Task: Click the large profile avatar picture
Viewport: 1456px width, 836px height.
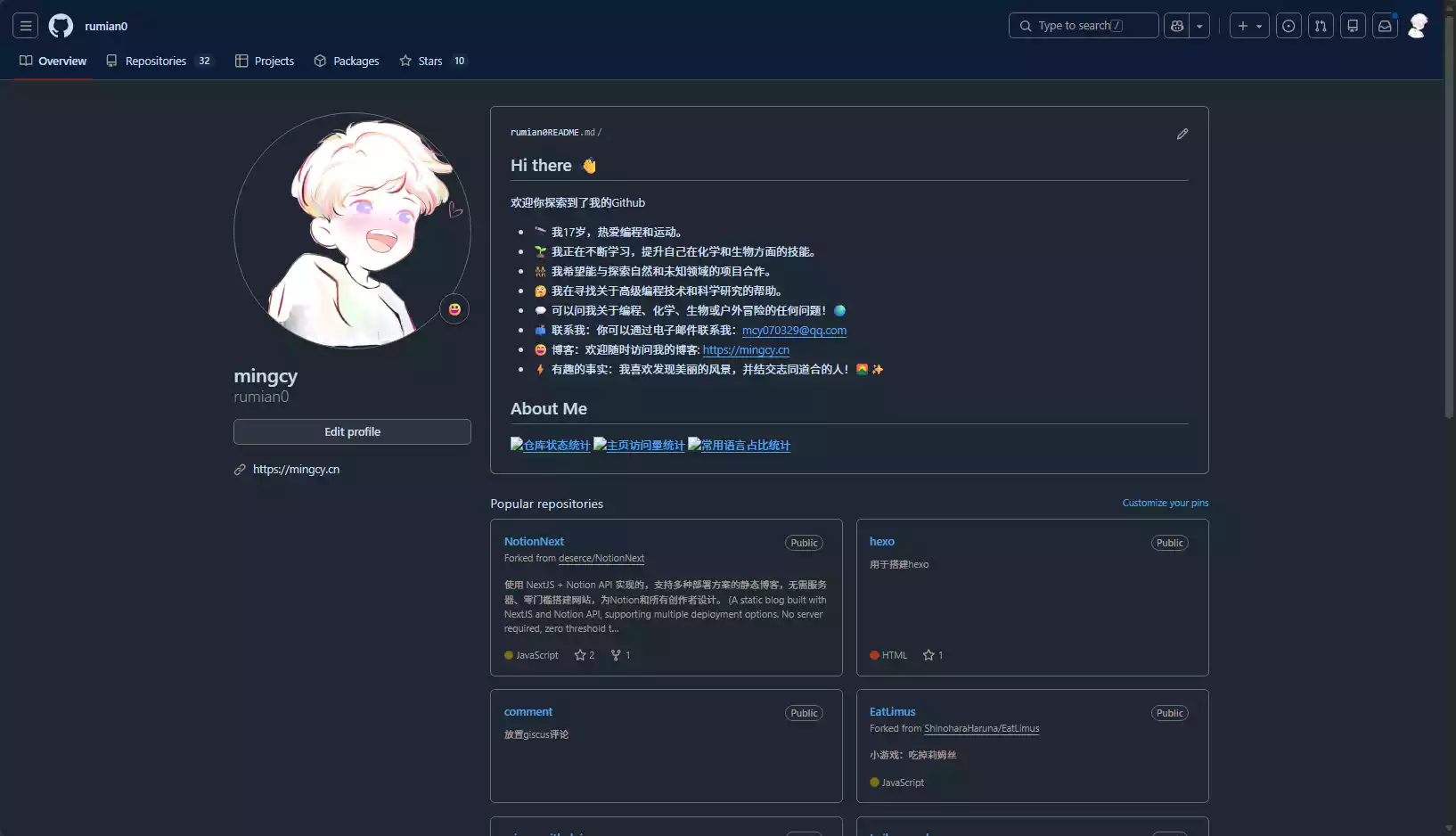Action: point(352,231)
